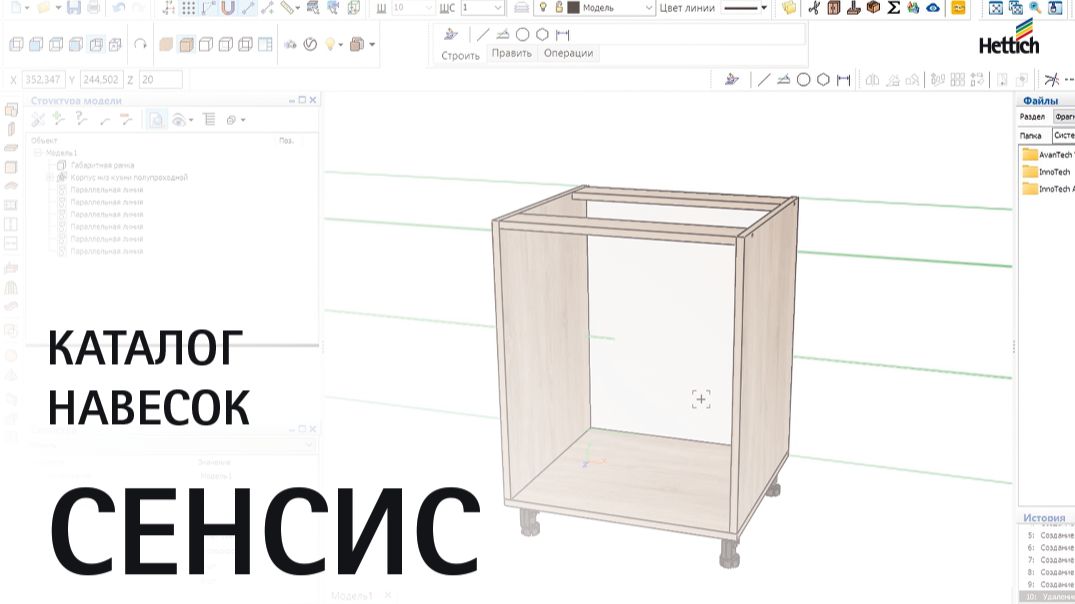Switch to the Строить tab
Image resolution: width=1075 pixels, height=604 pixels.
click(x=460, y=56)
